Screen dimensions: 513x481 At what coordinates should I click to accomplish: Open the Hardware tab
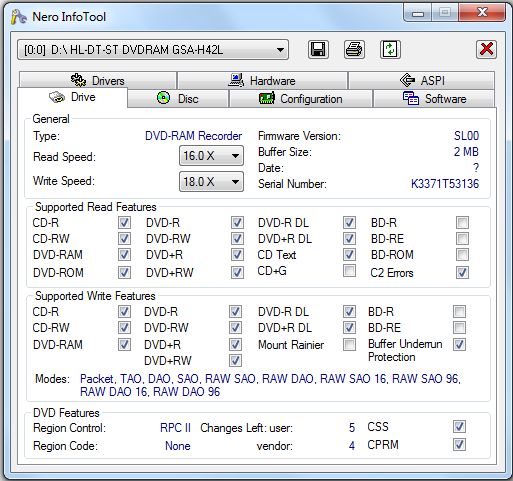click(x=262, y=80)
